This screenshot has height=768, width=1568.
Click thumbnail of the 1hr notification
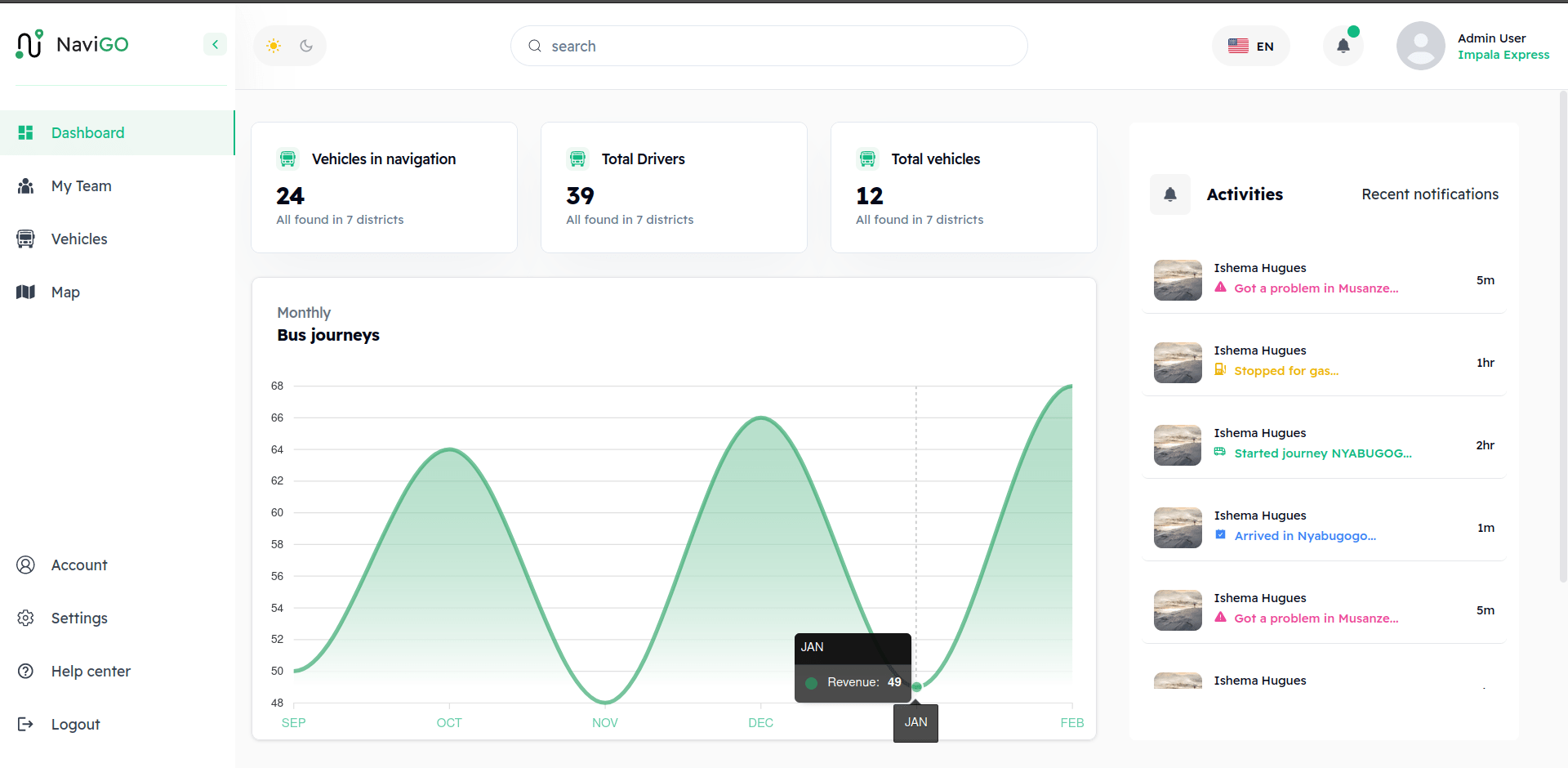1178,363
